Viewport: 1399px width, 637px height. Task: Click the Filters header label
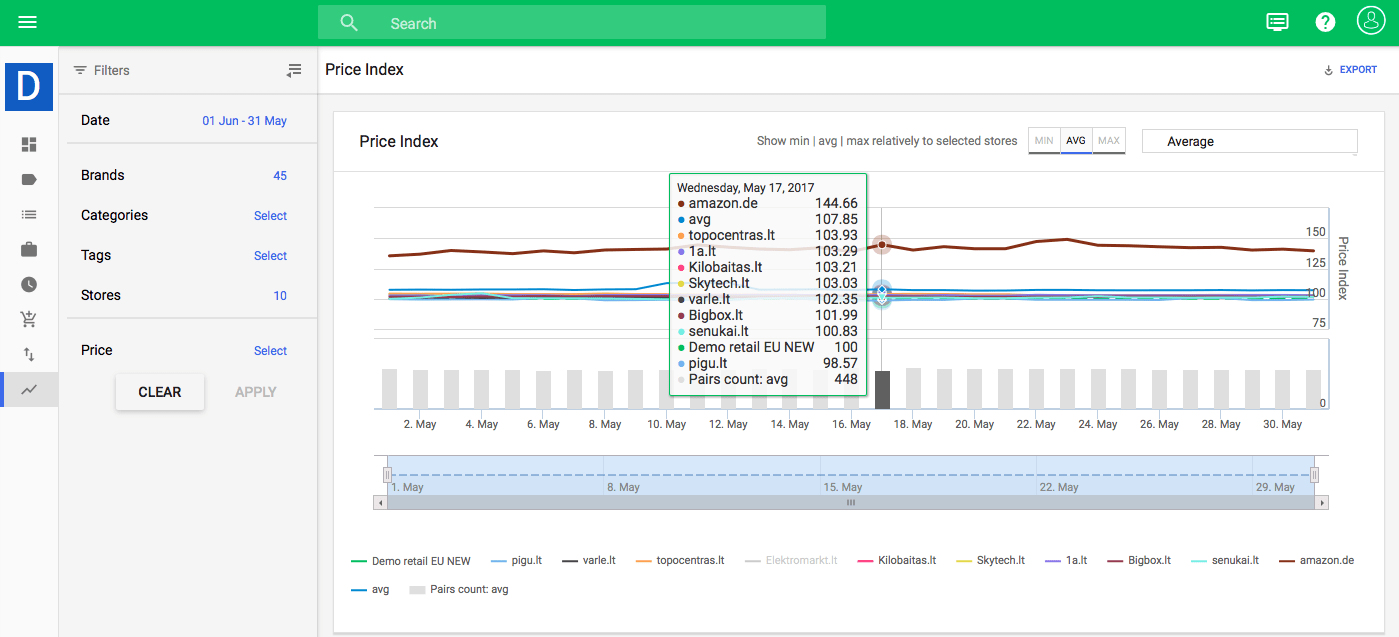pyautogui.click(x=112, y=70)
